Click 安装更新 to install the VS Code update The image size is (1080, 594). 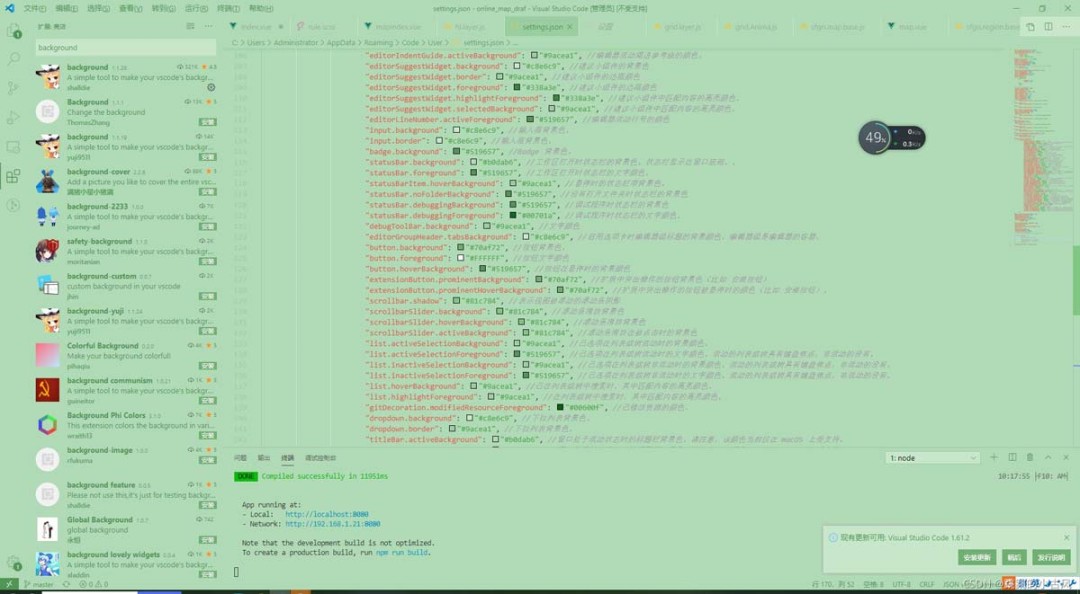(x=977, y=557)
